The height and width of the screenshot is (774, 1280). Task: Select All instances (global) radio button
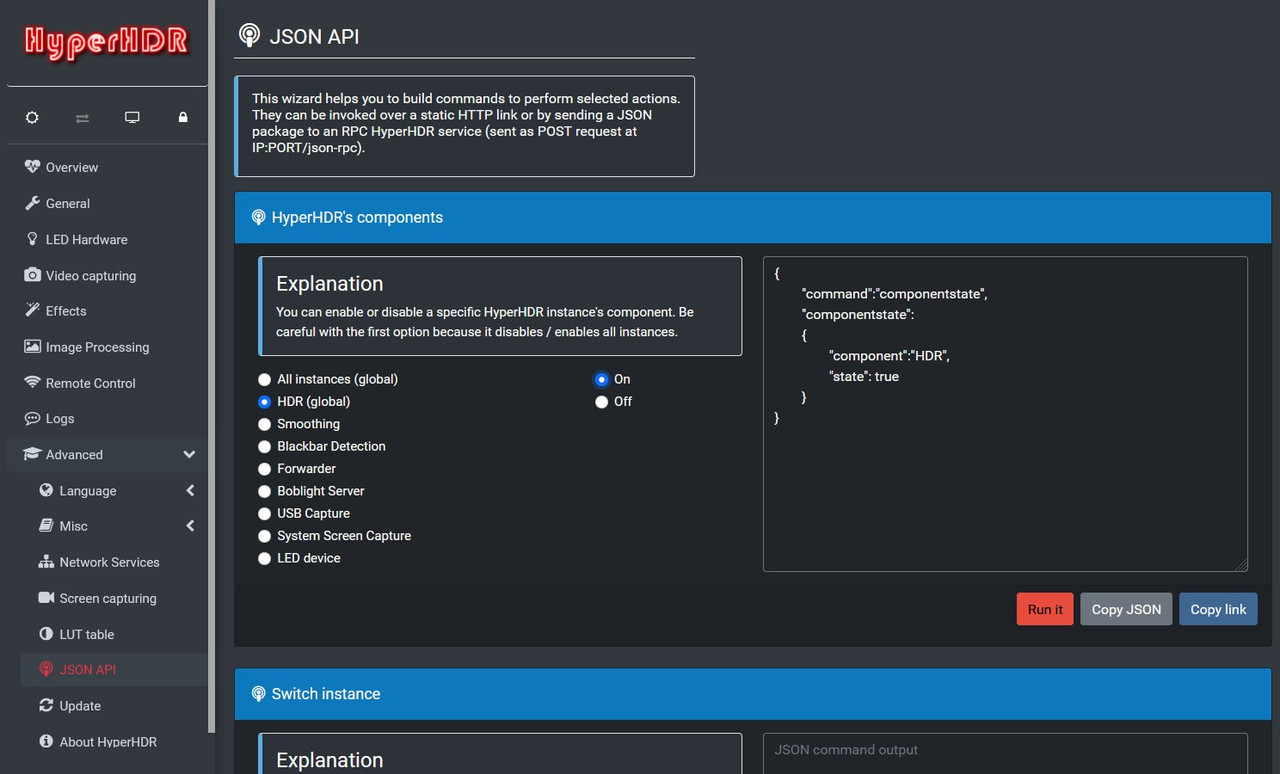[265, 380]
